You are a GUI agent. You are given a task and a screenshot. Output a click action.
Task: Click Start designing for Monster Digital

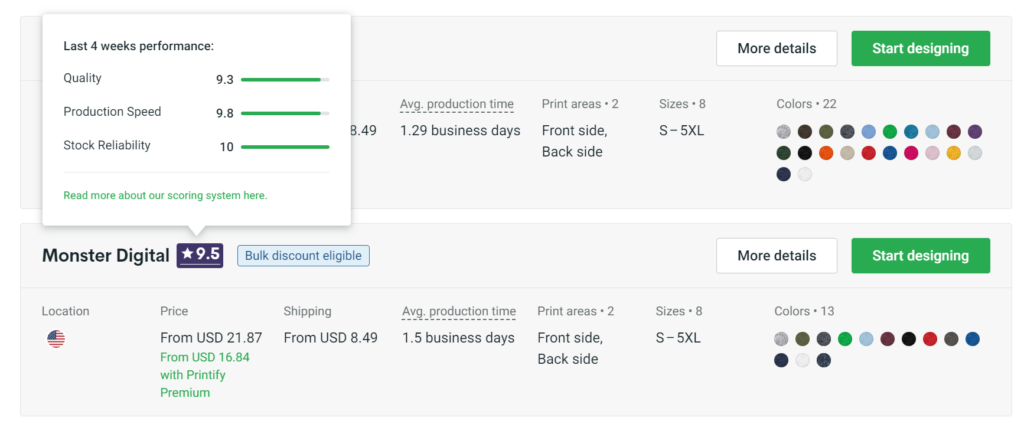point(920,255)
